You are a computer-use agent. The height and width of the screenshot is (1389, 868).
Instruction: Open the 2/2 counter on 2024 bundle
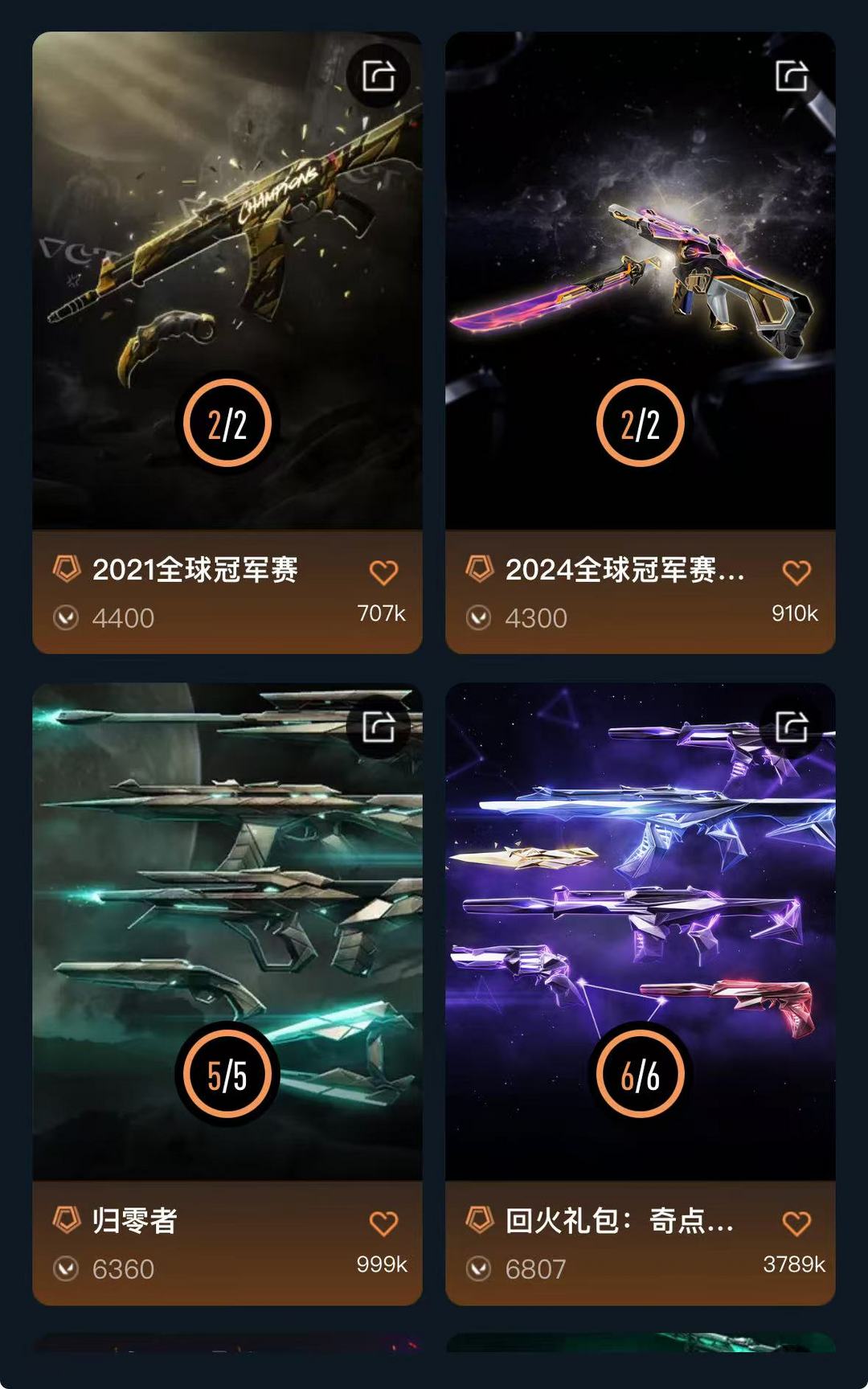(641, 423)
